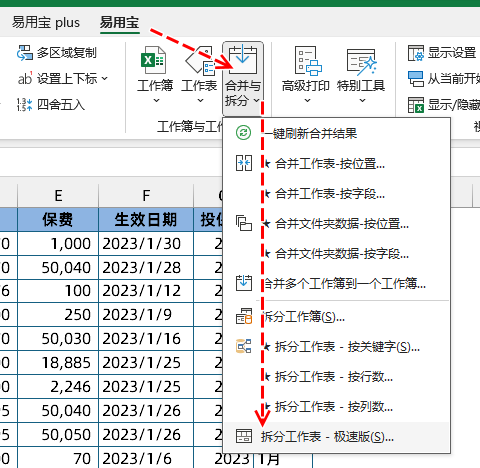Choose 合并文件夹数据-按字段 menu item
Viewport: 480px width, 468px height.
[x=337, y=254]
